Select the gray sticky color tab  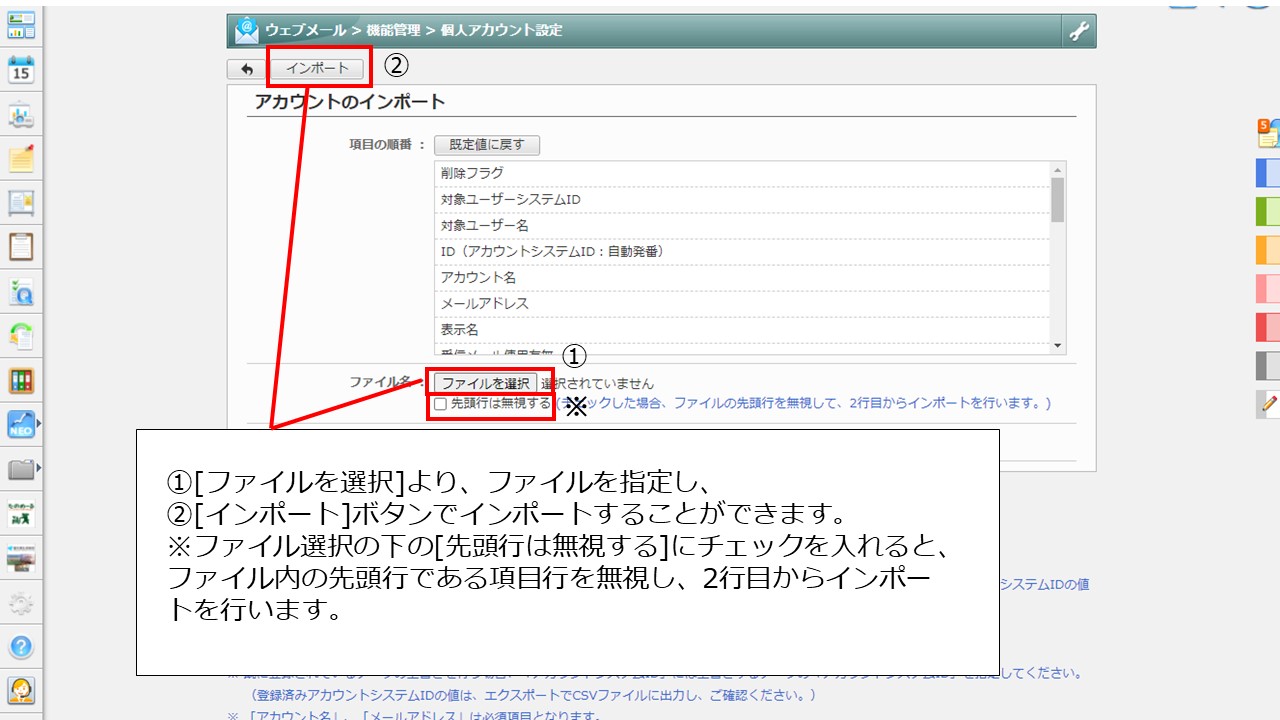[1268, 366]
